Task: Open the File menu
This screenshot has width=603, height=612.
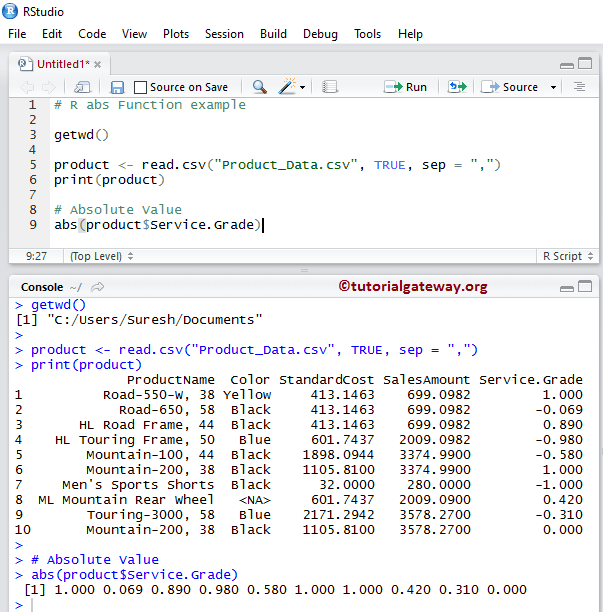Action: pyautogui.click(x=17, y=34)
